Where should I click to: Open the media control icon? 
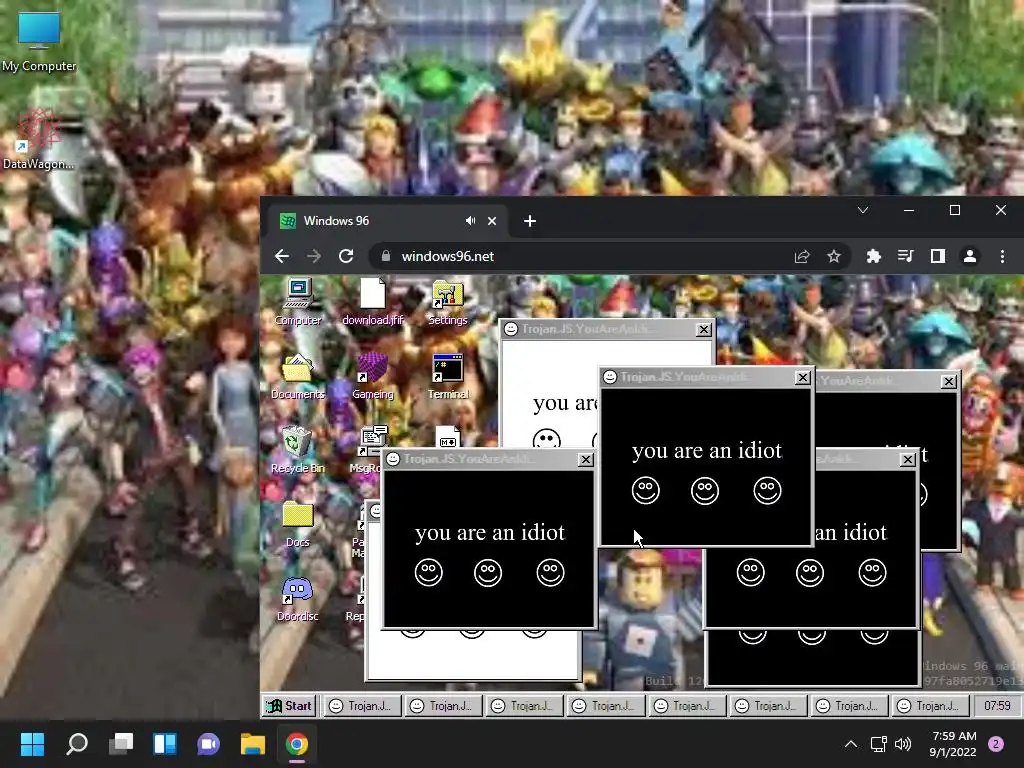point(905,256)
